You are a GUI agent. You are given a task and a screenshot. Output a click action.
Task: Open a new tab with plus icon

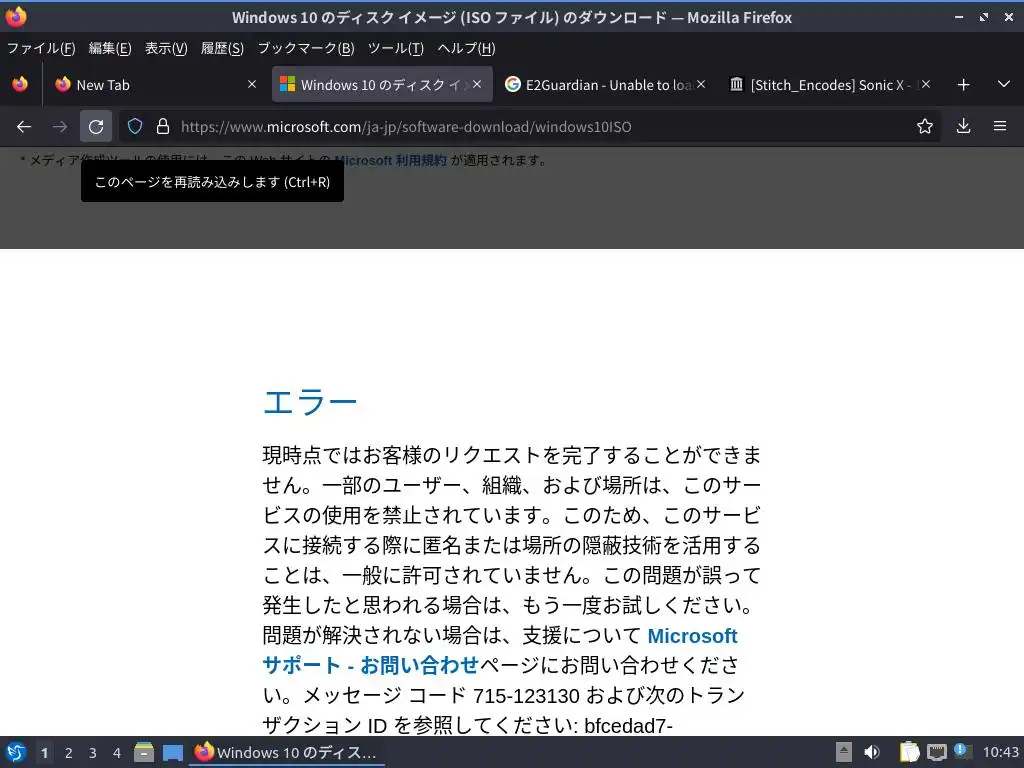[963, 84]
